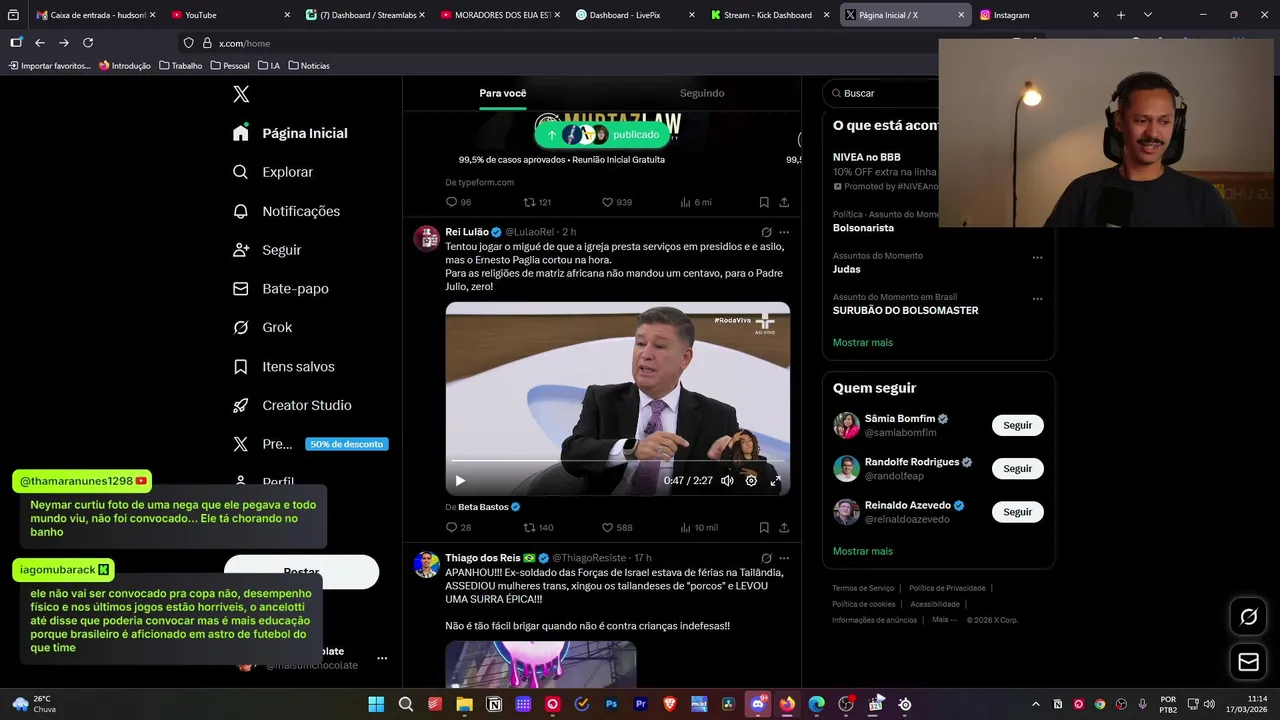Screen dimensions: 1280x720
Task: Click the X logo in the sidebar
Action: coord(241,94)
